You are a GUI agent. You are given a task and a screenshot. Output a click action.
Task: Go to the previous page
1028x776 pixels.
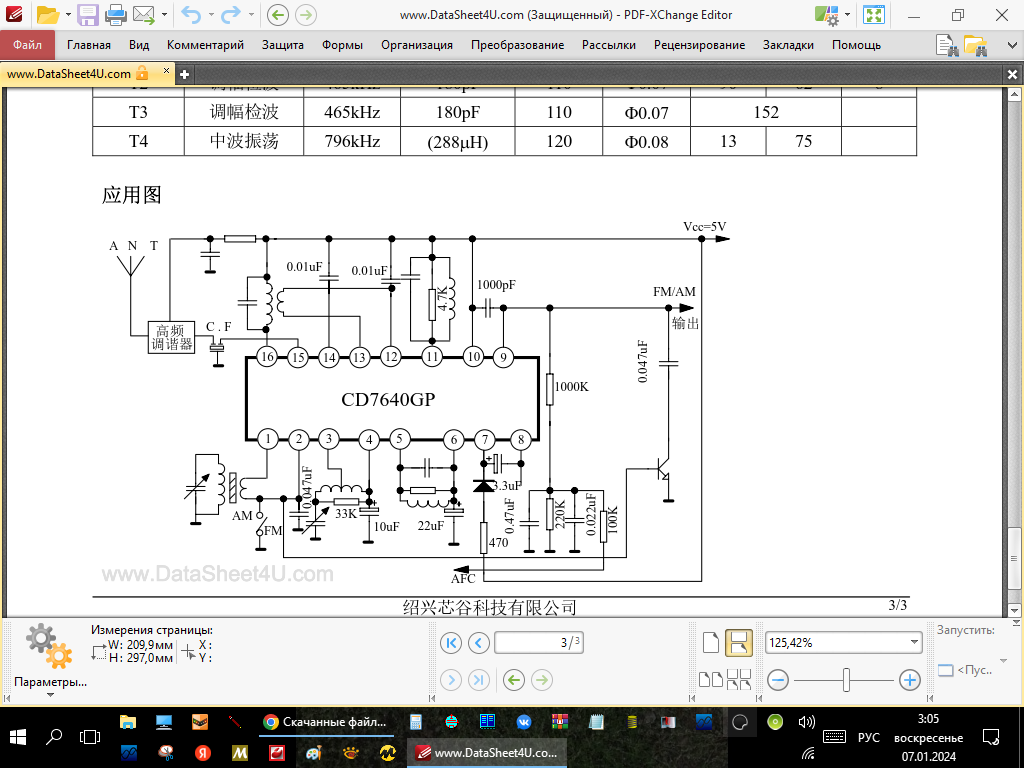479,643
